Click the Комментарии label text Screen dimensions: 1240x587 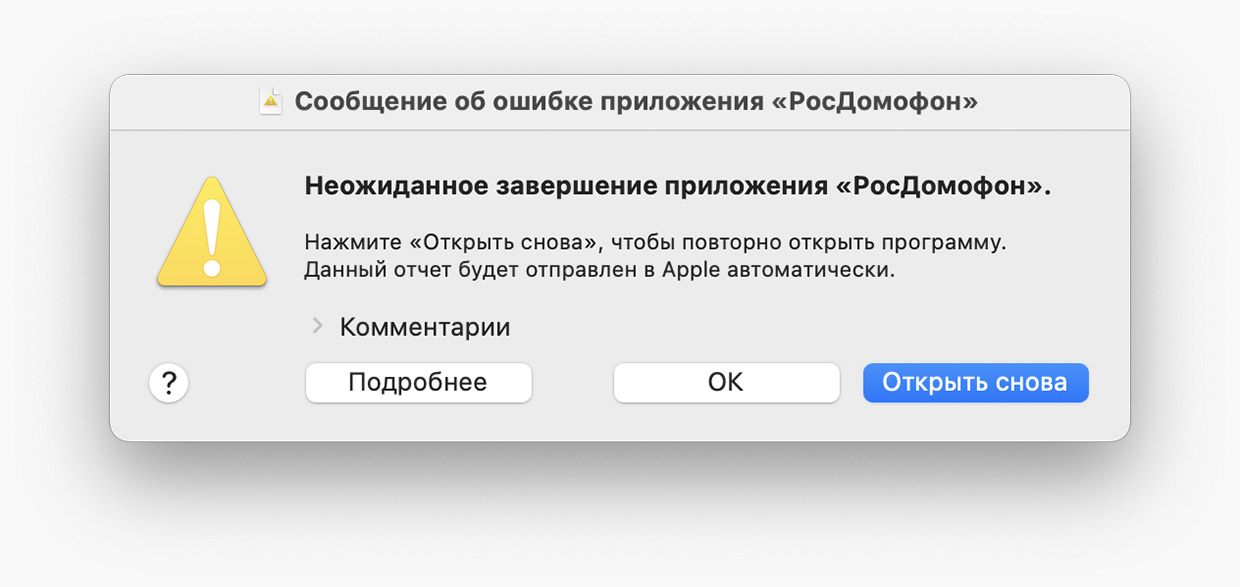point(425,327)
